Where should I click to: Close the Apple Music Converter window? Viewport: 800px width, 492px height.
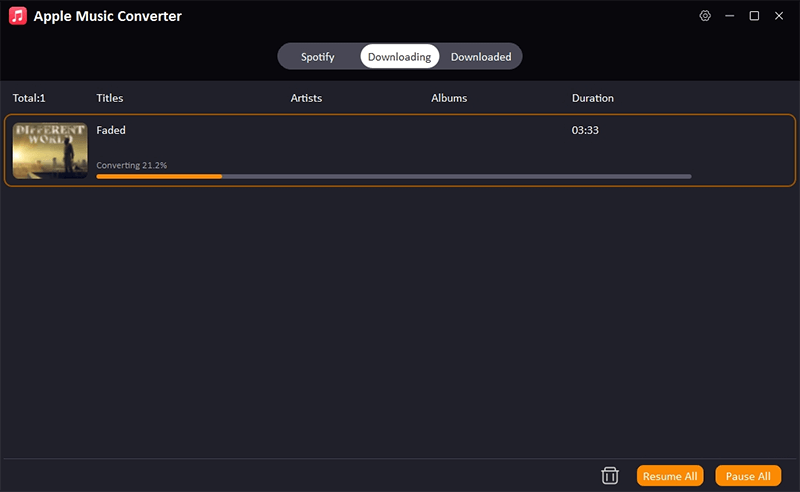[779, 16]
